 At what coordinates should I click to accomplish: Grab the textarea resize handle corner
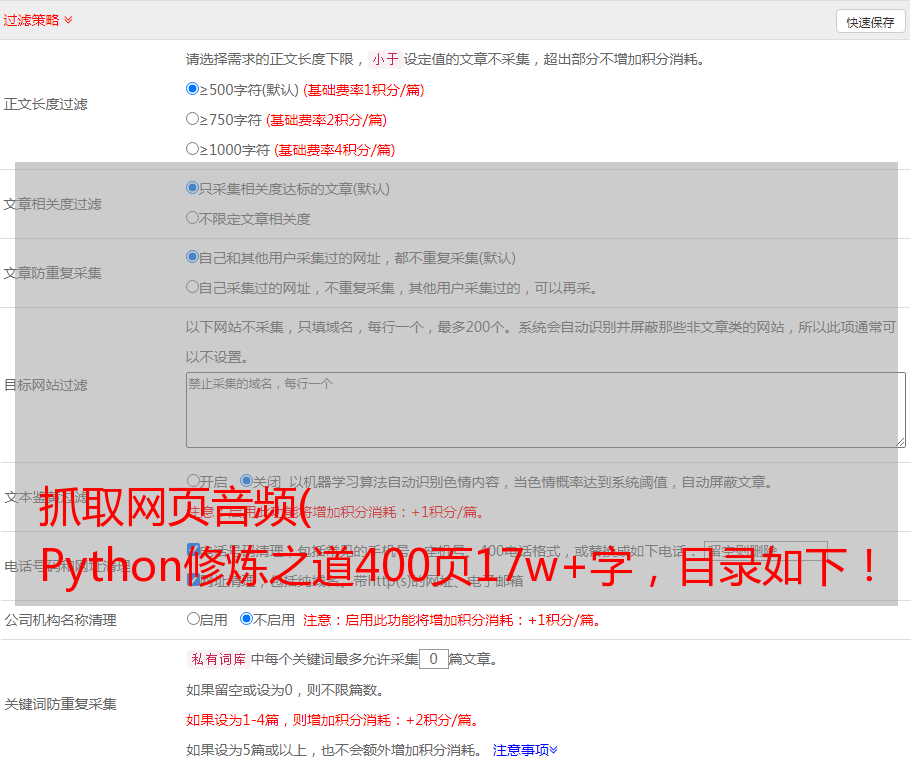900,443
